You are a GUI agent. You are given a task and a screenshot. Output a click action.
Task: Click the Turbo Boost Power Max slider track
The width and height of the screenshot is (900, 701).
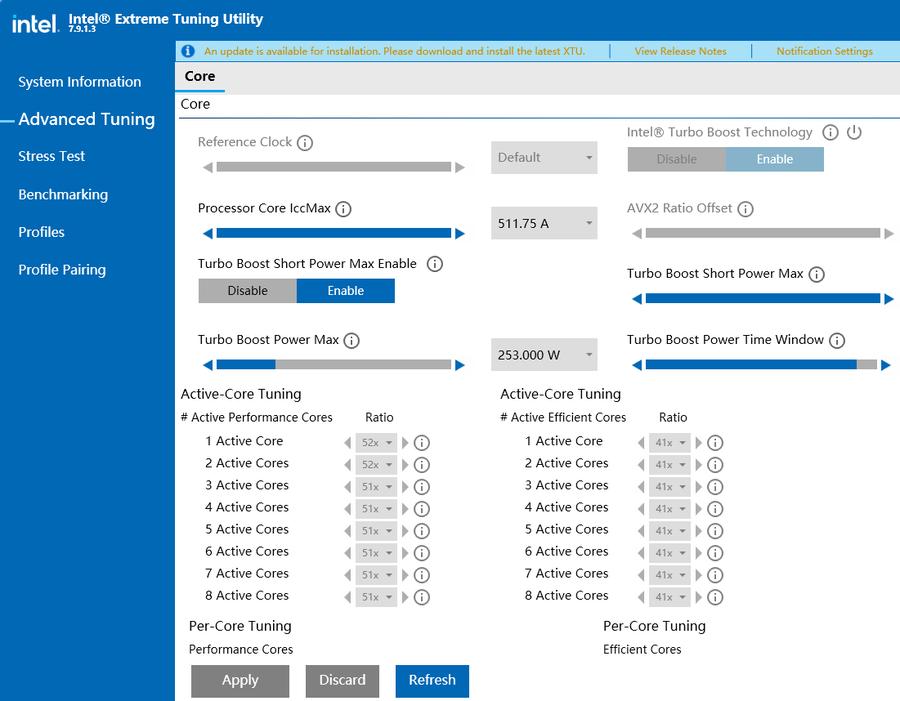[x=333, y=365]
